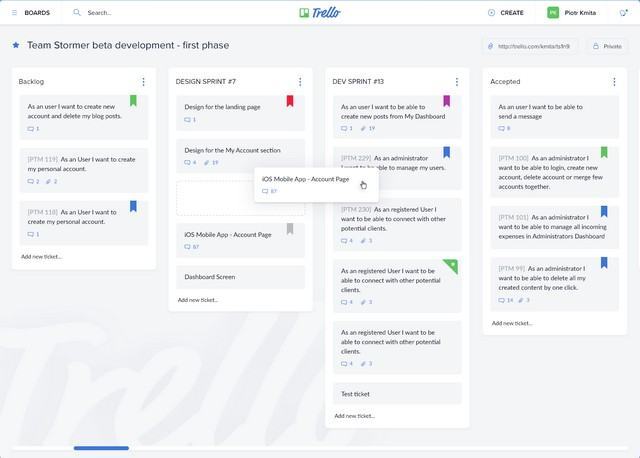Click the comment icon on the landing page card

click(x=187, y=120)
